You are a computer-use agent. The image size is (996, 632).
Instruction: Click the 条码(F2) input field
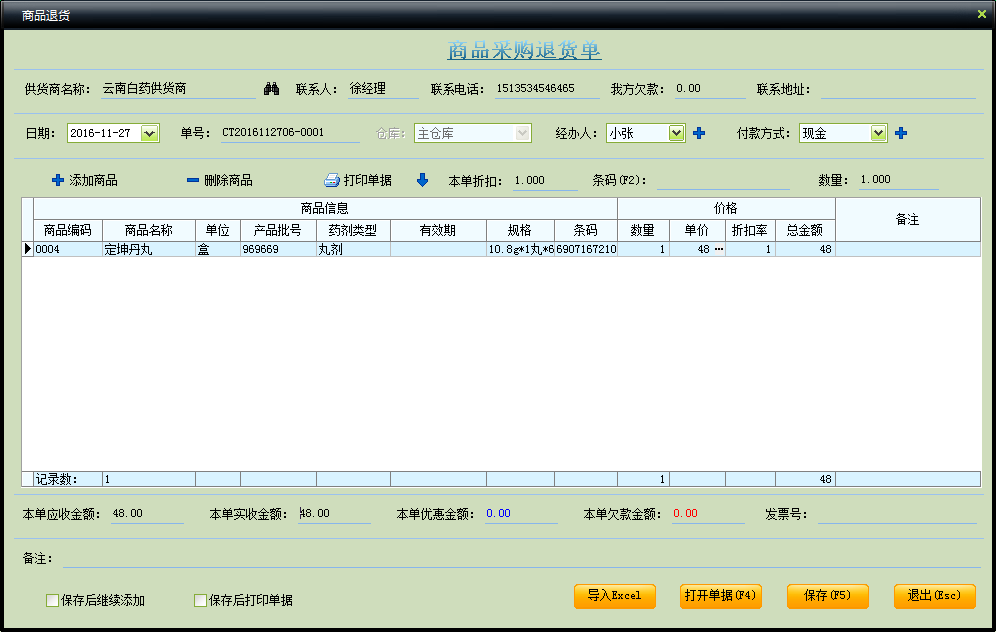(x=723, y=180)
